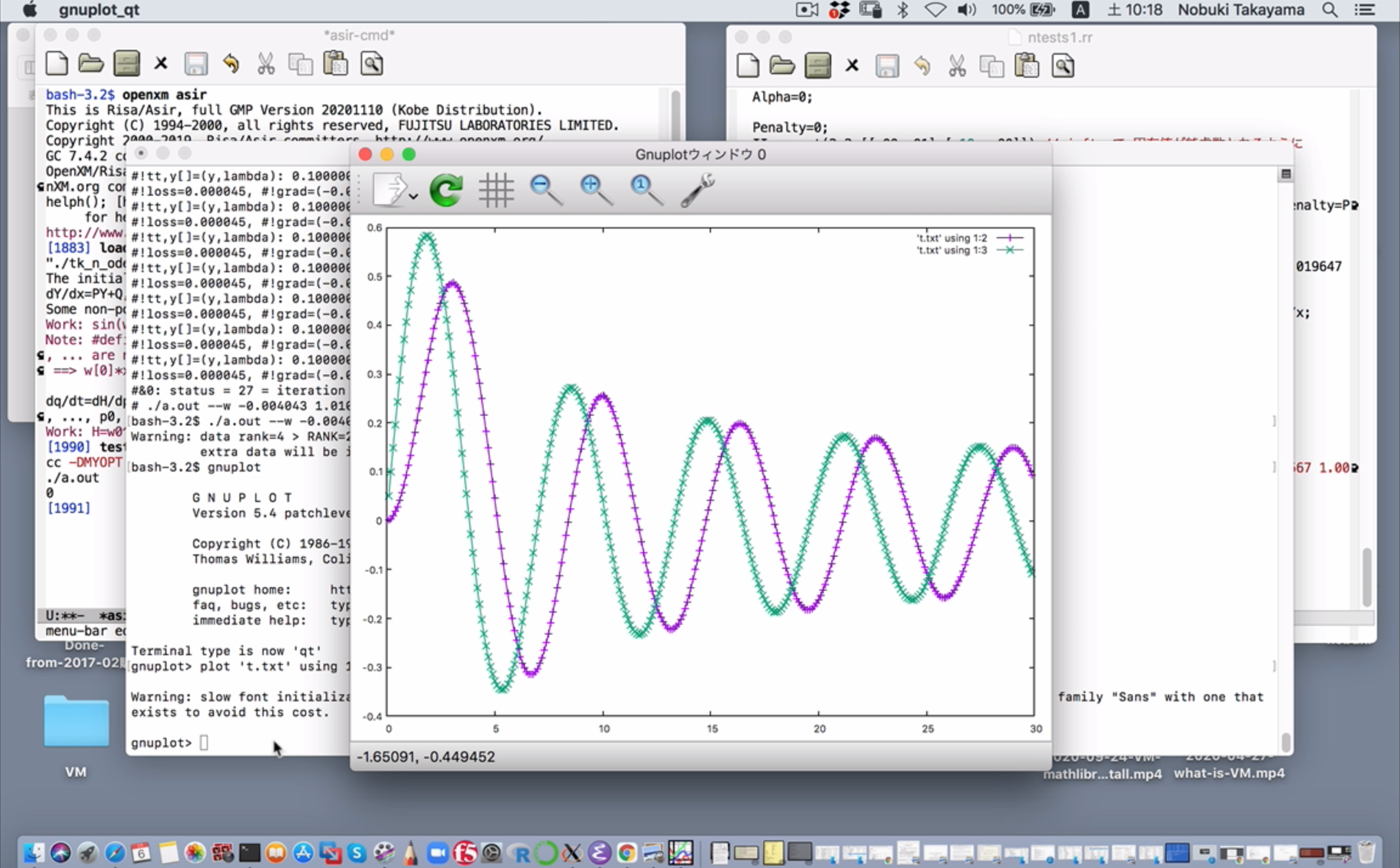The width and height of the screenshot is (1400, 868).
Task: Click the terminal window vertical scrollbar thumb
Action: tap(1286, 742)
